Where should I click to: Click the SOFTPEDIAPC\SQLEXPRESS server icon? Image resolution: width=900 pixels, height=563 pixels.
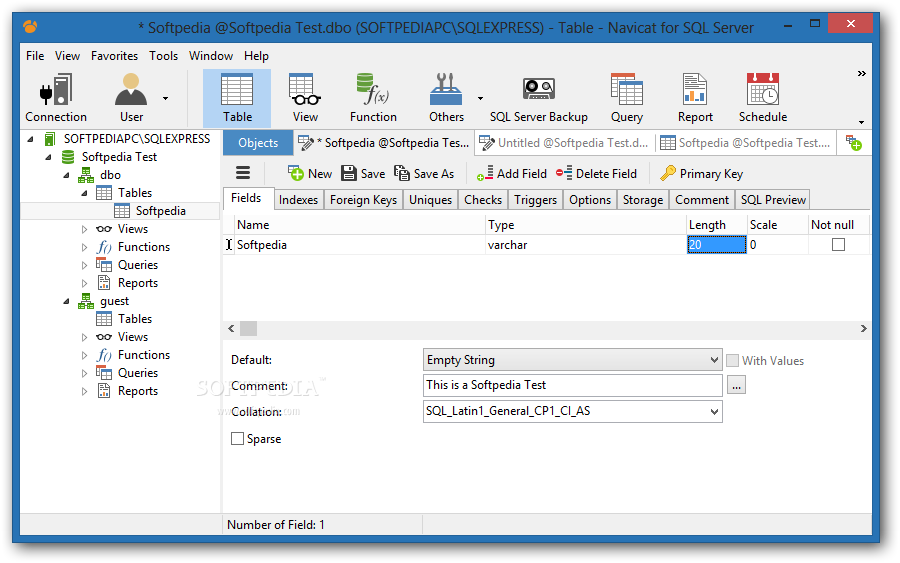coord(49,139)
